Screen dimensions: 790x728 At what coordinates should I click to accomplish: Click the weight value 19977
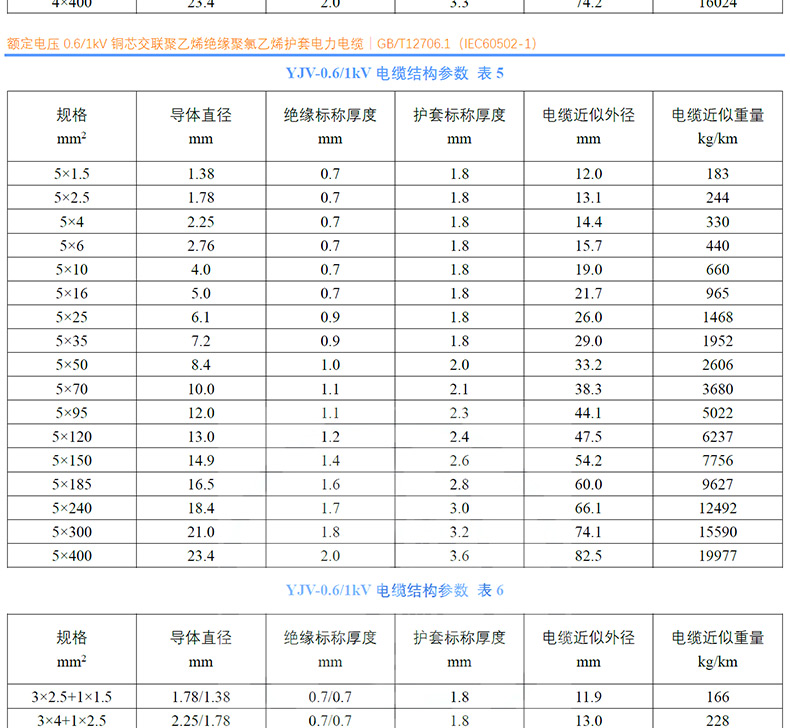point(718,556)
